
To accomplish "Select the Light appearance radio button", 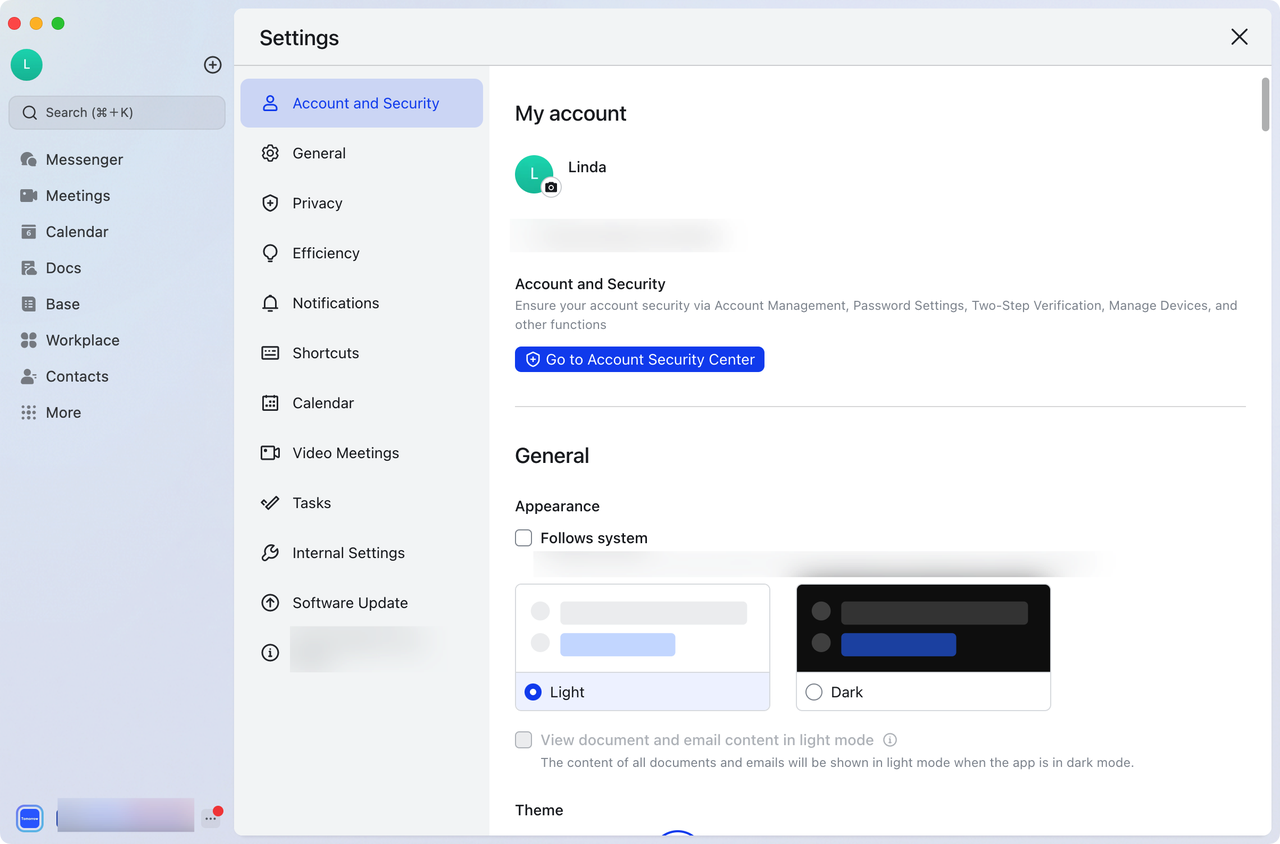I will coord(533,692).
